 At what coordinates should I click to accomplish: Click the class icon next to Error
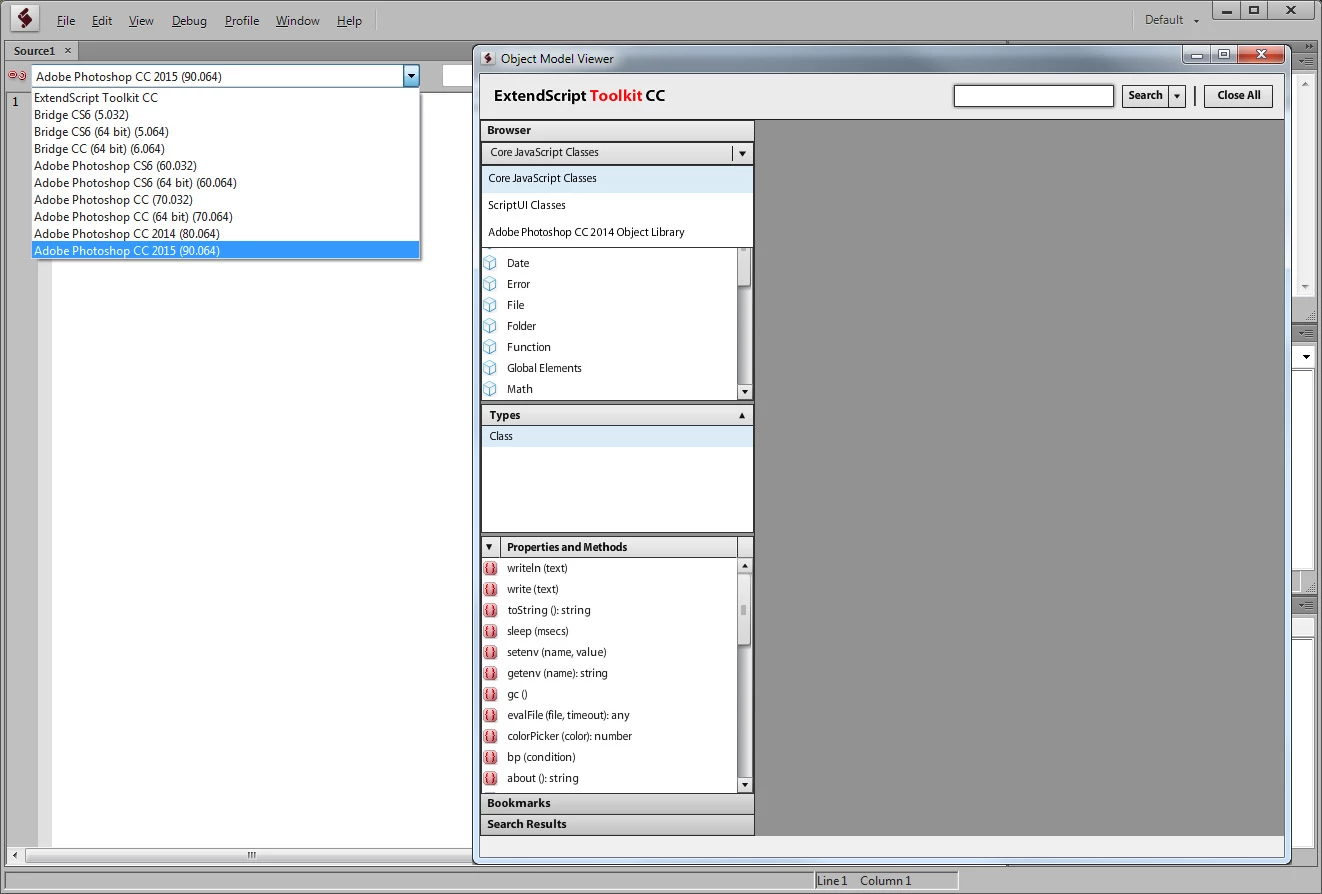[x=490, y=284]
